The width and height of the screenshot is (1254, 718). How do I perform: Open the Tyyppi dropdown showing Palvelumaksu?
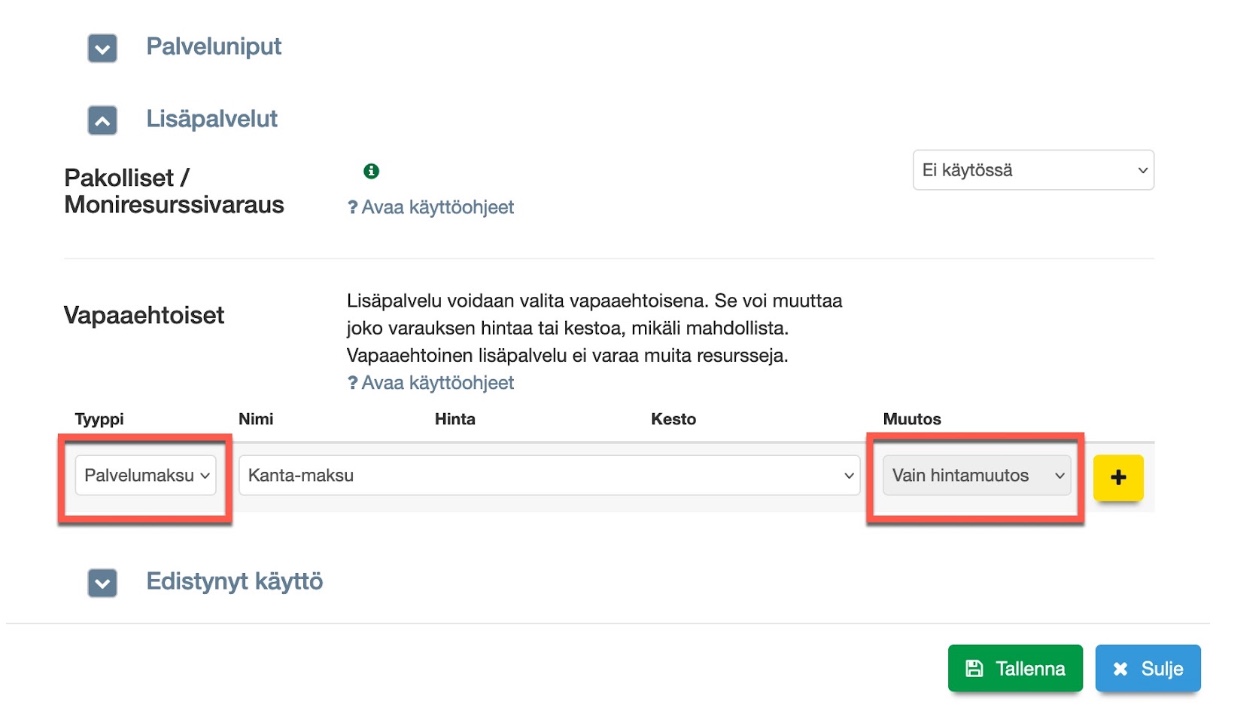pyautogui.click(x=145, y=476)
